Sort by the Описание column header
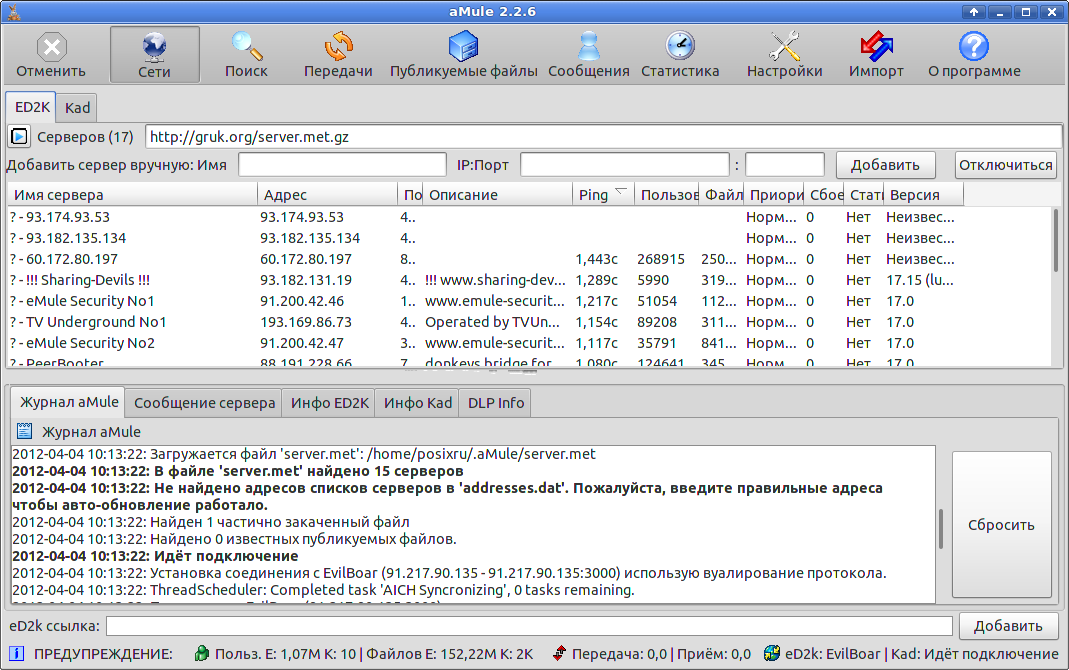This screenshot has width=1069, height=670. (497, 195)
